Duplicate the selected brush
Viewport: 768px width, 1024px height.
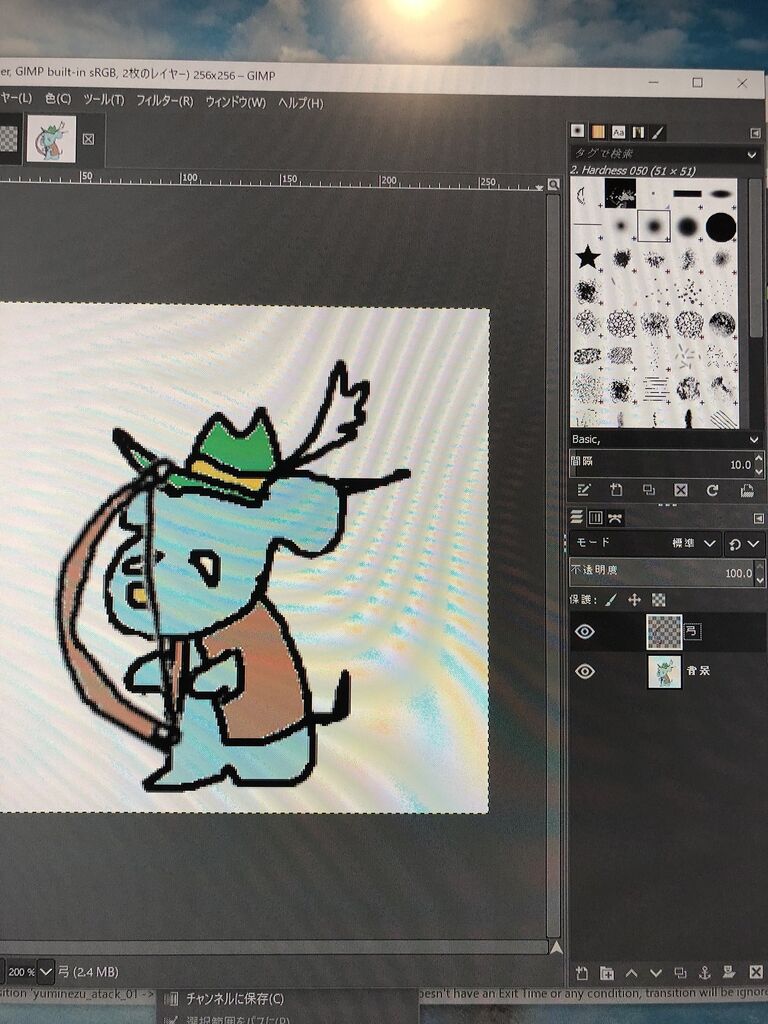[x=648, y=490]
